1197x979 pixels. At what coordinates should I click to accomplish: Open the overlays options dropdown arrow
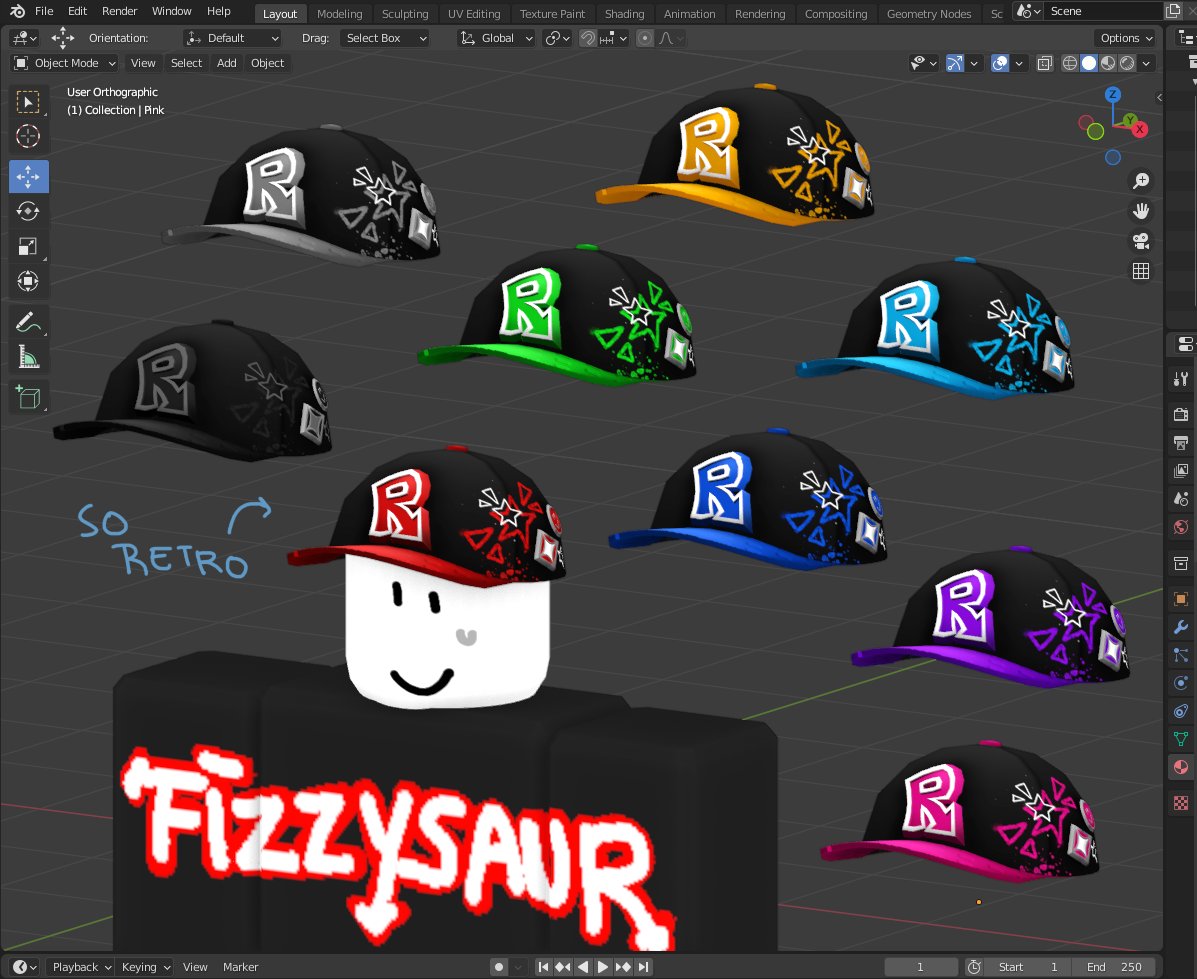point(1019,63)
